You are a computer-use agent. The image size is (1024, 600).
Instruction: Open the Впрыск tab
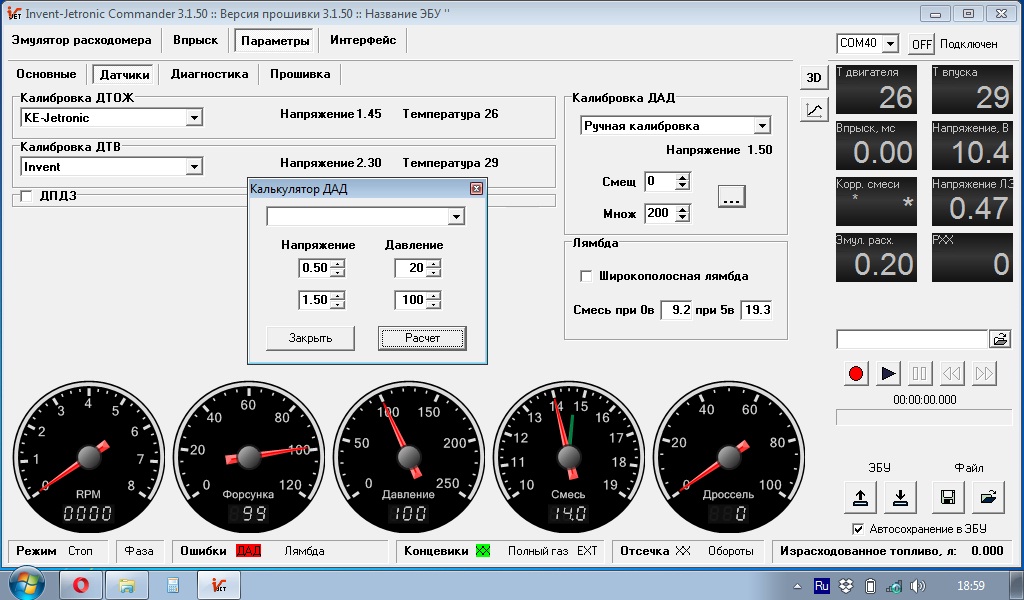coord(195,40)
